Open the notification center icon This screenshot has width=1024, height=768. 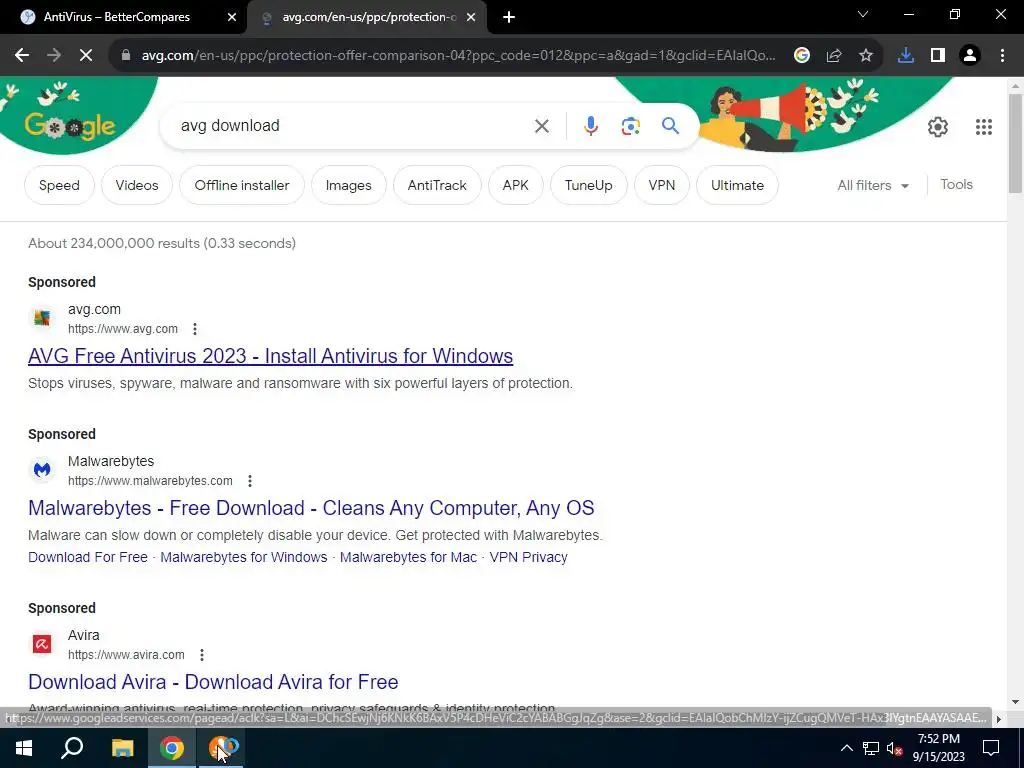pyautogui.click(x=991, y=748)
